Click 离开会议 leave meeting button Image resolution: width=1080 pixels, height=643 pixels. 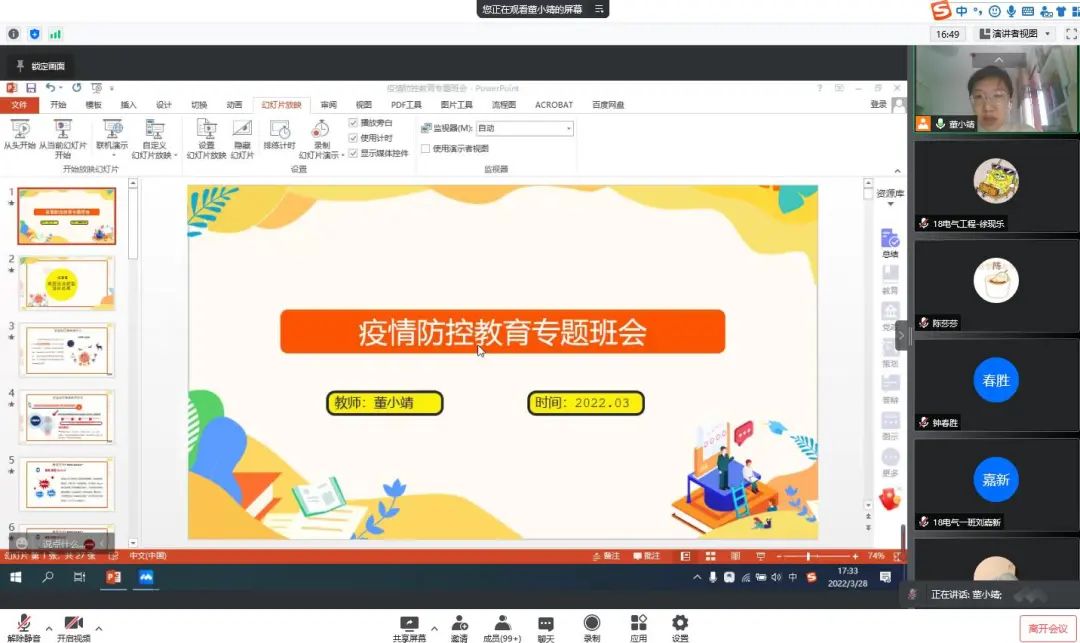pos(1047,628)
